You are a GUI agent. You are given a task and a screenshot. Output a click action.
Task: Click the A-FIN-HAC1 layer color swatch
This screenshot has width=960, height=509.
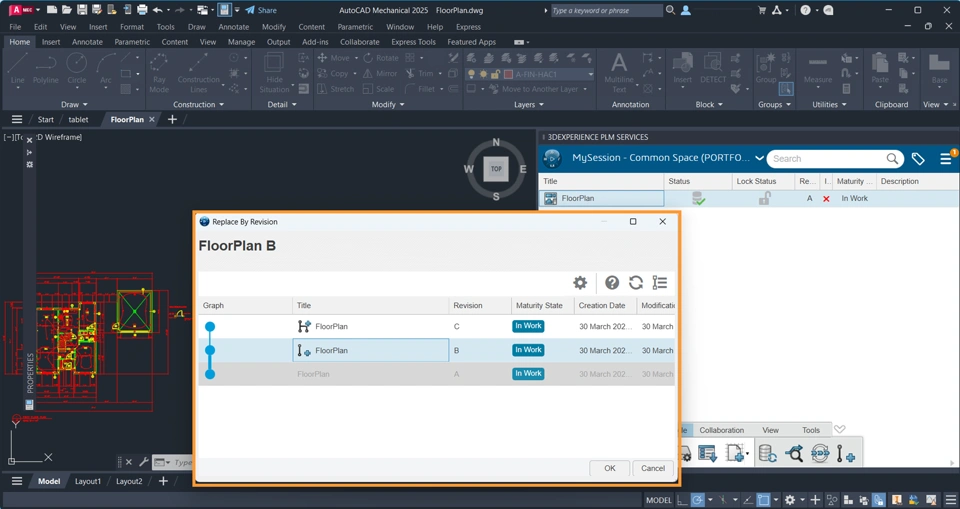[x=508, y=74]
